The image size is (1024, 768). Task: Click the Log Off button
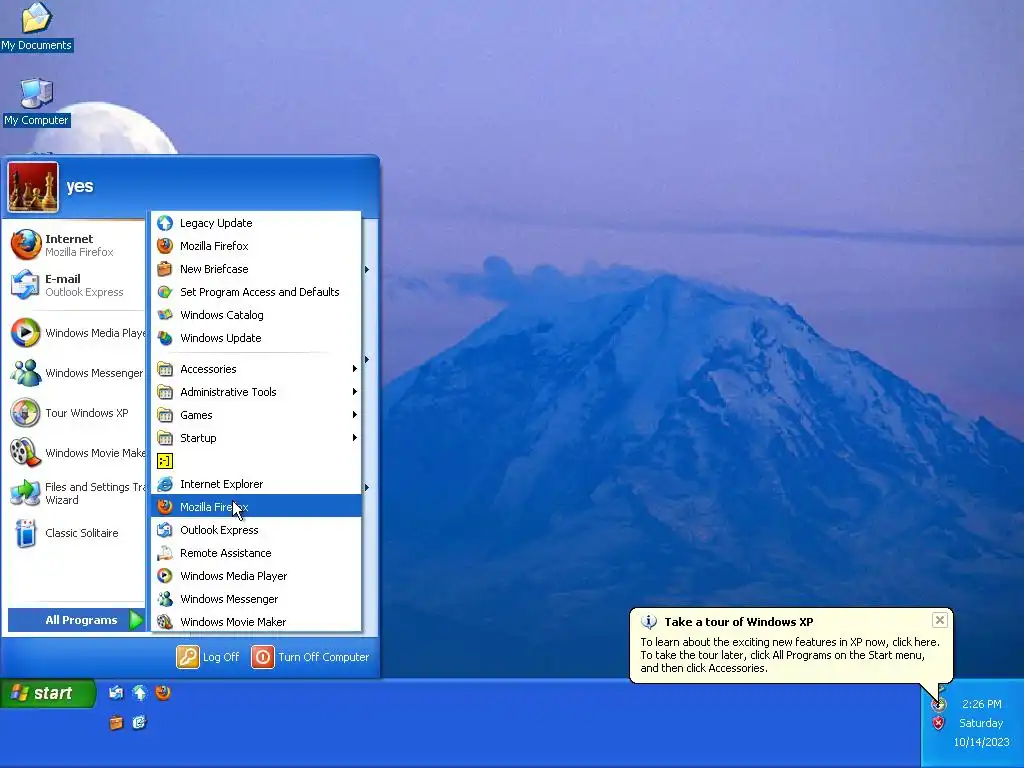tap(208, 657)
